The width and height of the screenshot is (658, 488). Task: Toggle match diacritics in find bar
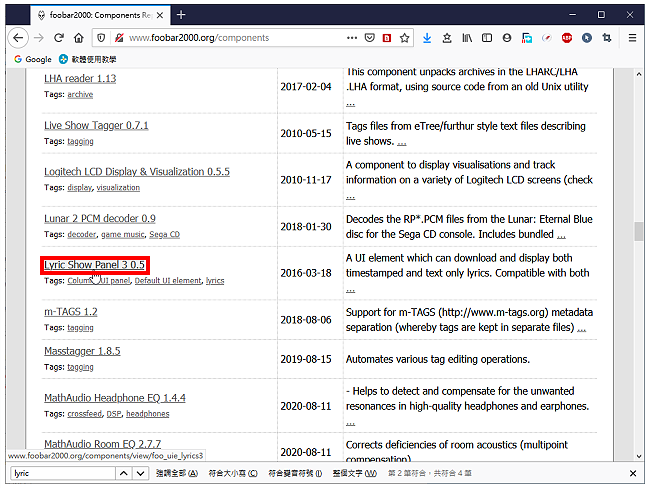click(295, 473)
